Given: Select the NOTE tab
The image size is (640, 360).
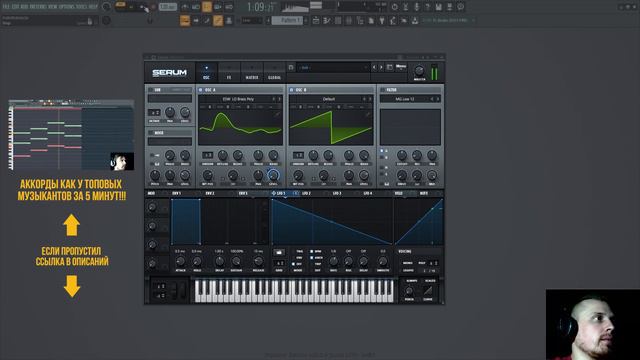Looking at the screenshot, I should [424, 193].
